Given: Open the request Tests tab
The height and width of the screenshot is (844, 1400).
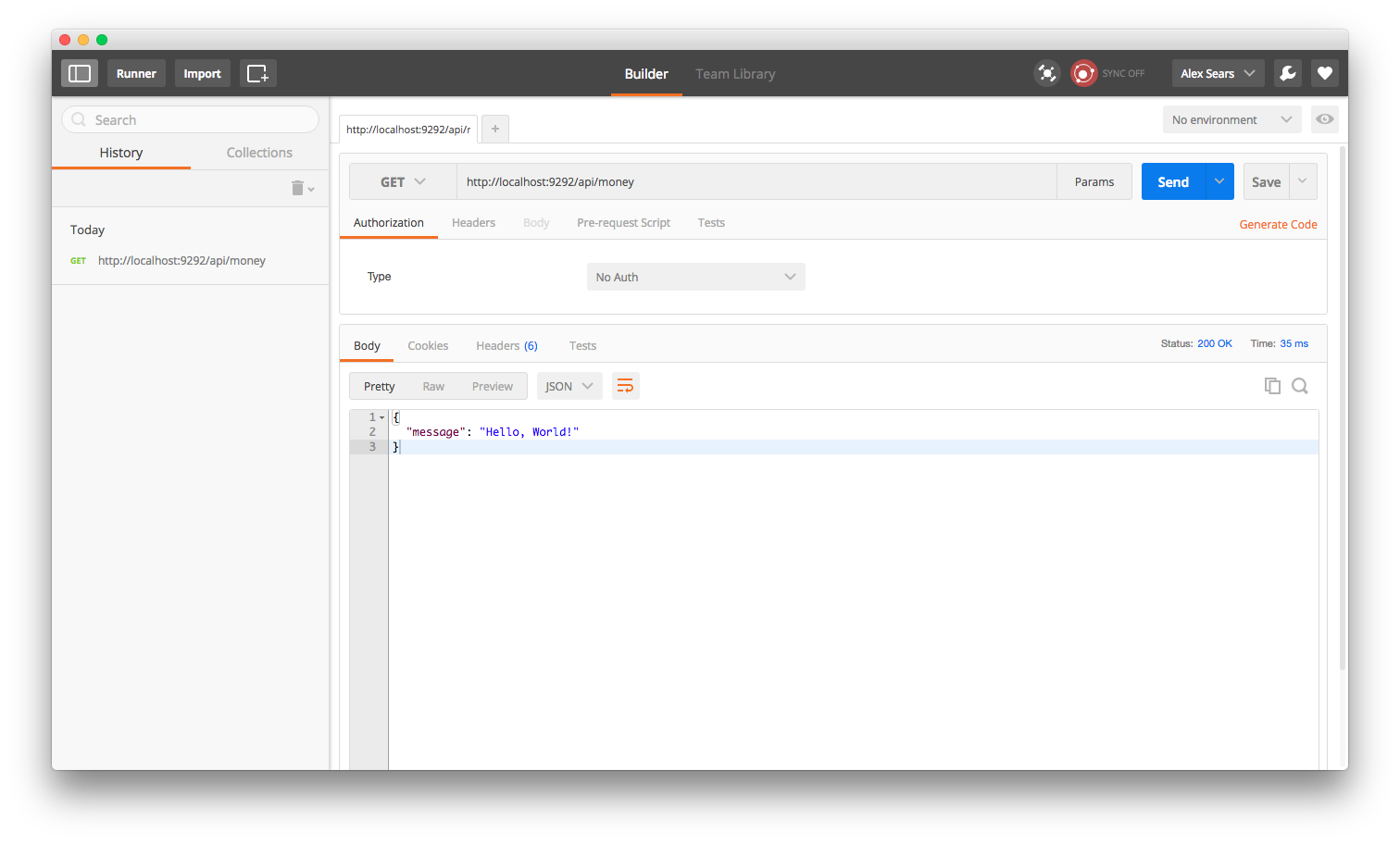Looking at the screenshot, I should point(711,223).
